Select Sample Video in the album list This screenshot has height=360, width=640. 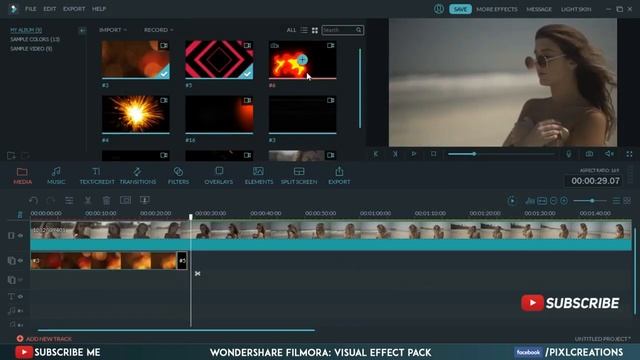point(31,49)
